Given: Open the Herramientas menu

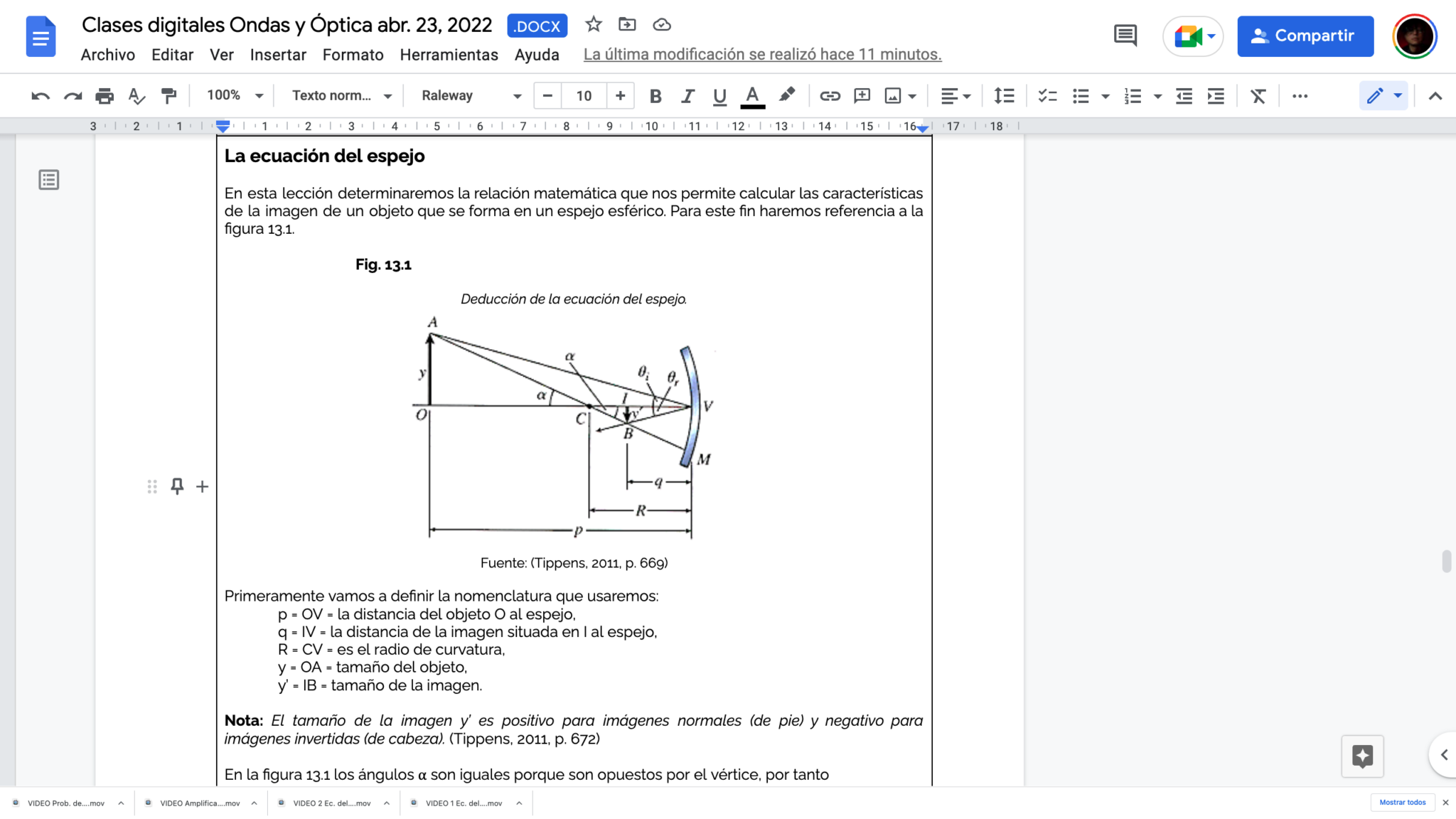Looking at the screenshot, I should [449, 55].
